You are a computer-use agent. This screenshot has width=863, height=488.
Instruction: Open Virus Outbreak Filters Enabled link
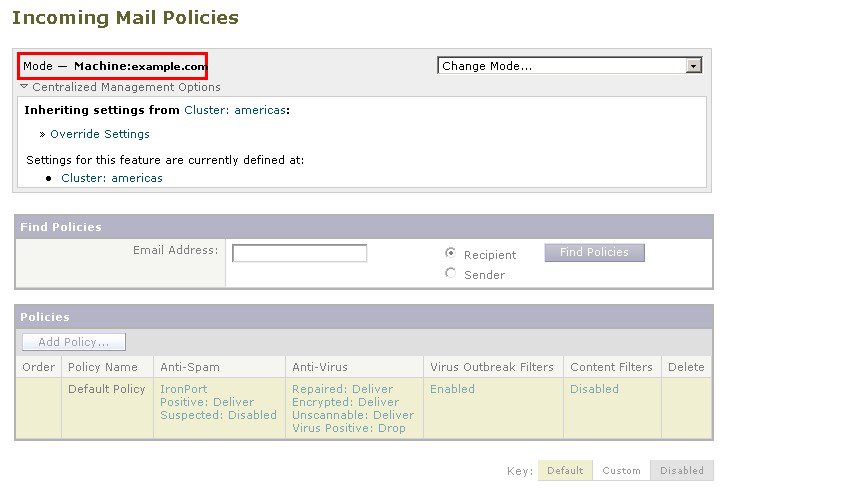[x=452, y=389]
